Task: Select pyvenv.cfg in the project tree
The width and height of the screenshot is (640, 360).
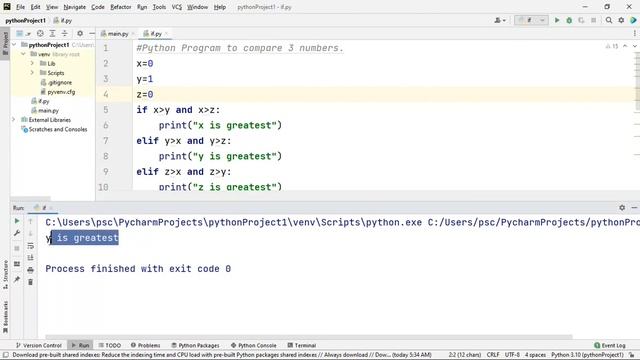Action: pyautogui.click(x=61, y=92)
